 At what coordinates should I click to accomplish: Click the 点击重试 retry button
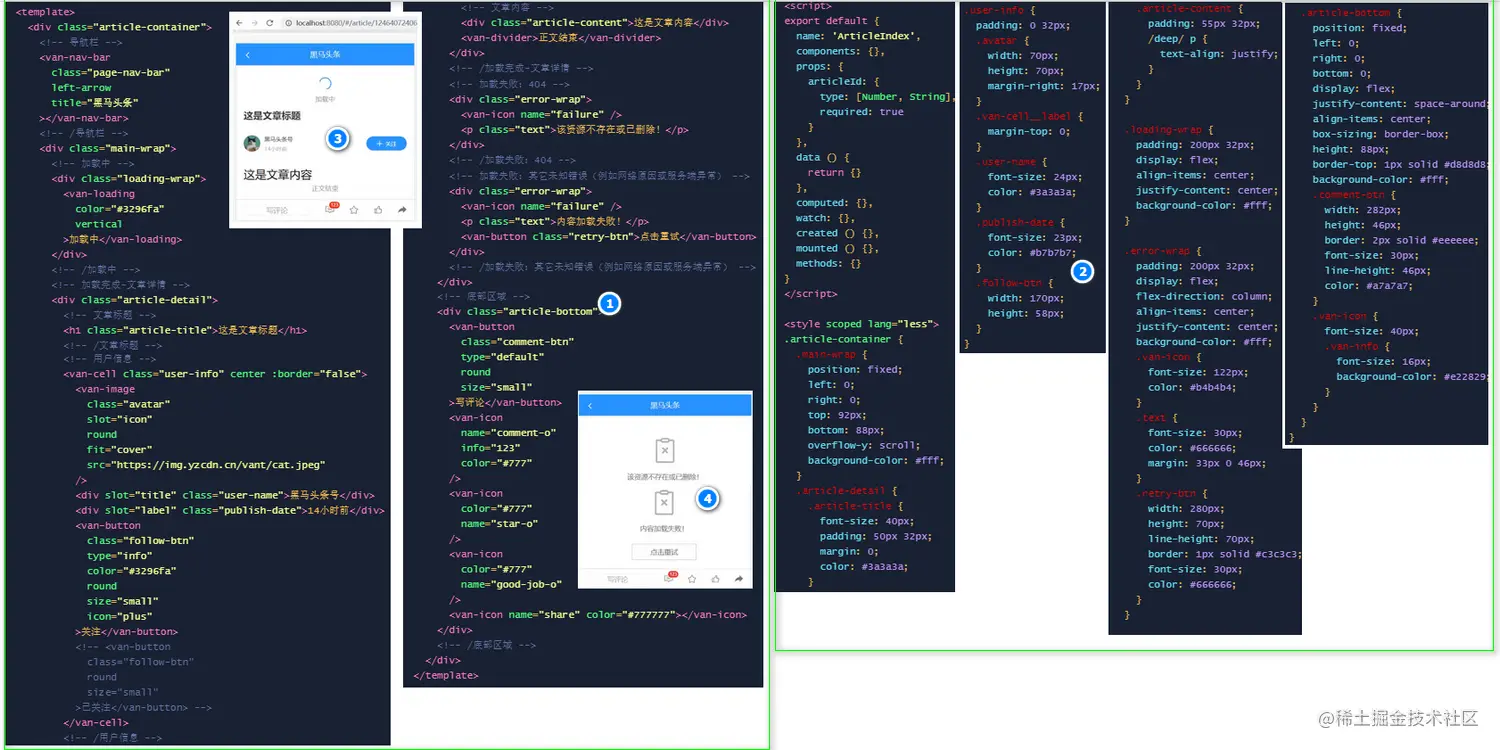click(664, 552)
